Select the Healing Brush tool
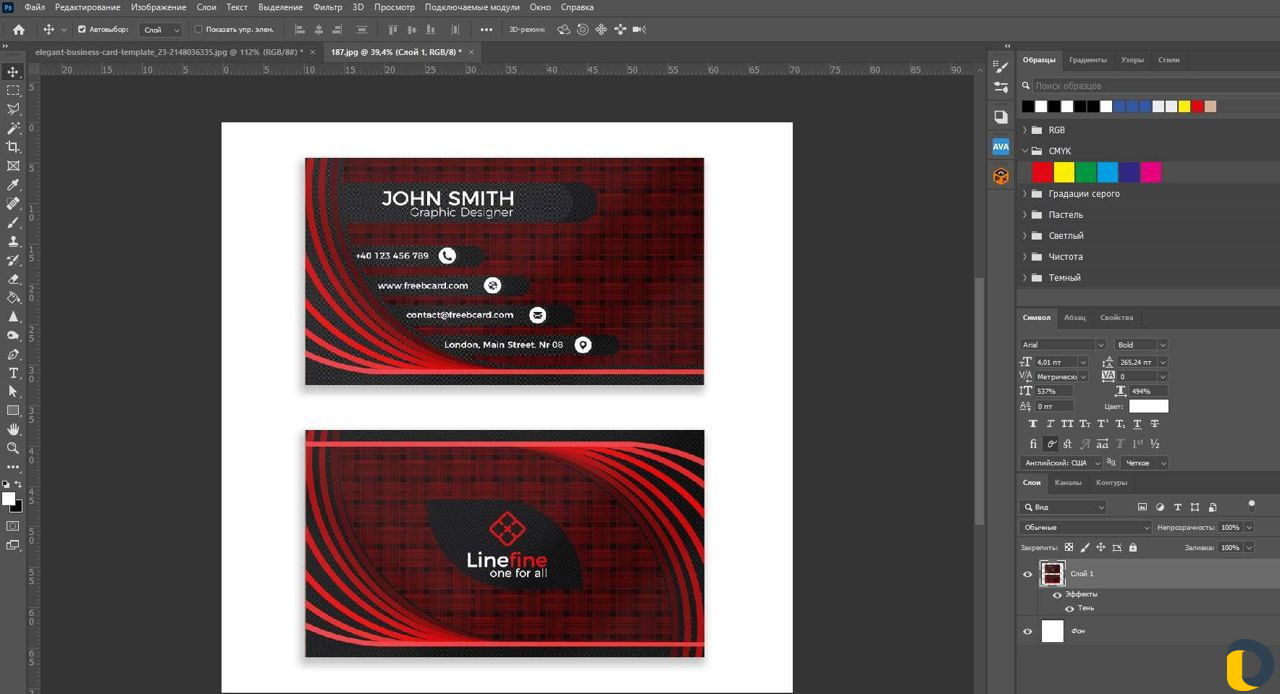Screen dimensions: 1280x694 13,204
